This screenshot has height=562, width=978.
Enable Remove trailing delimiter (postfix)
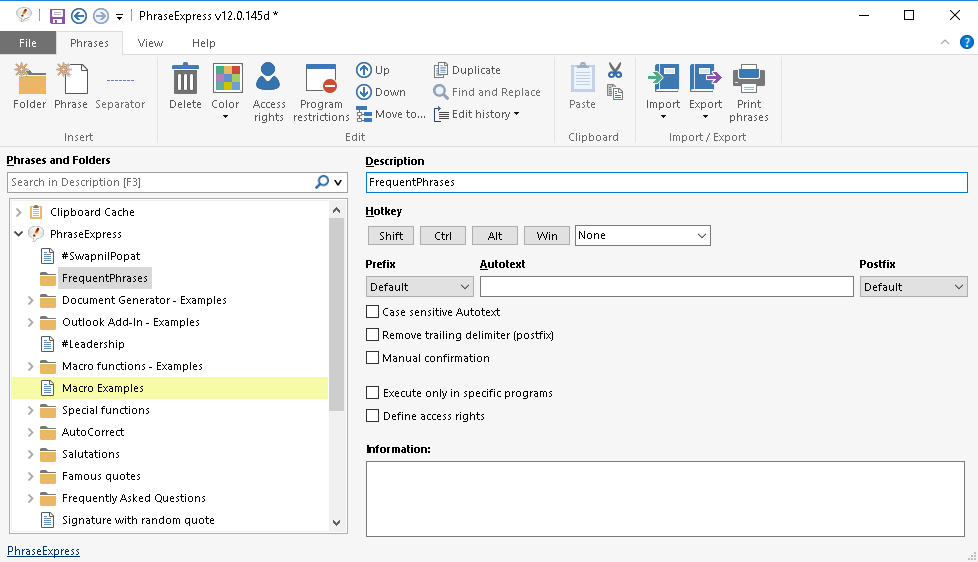click(x=372, y=335)
